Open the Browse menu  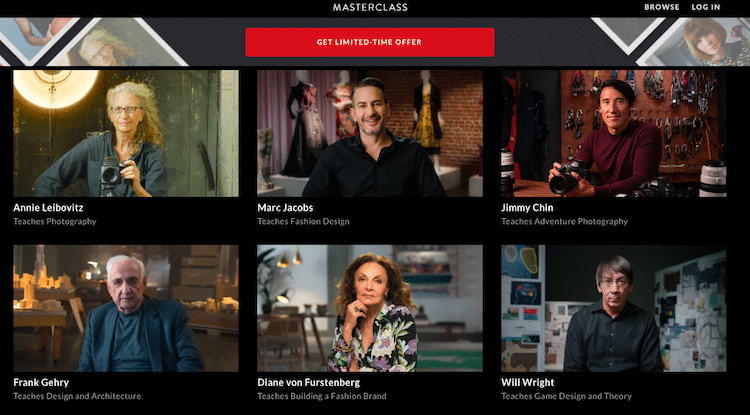pyautogui.click(x=662, y=7)
